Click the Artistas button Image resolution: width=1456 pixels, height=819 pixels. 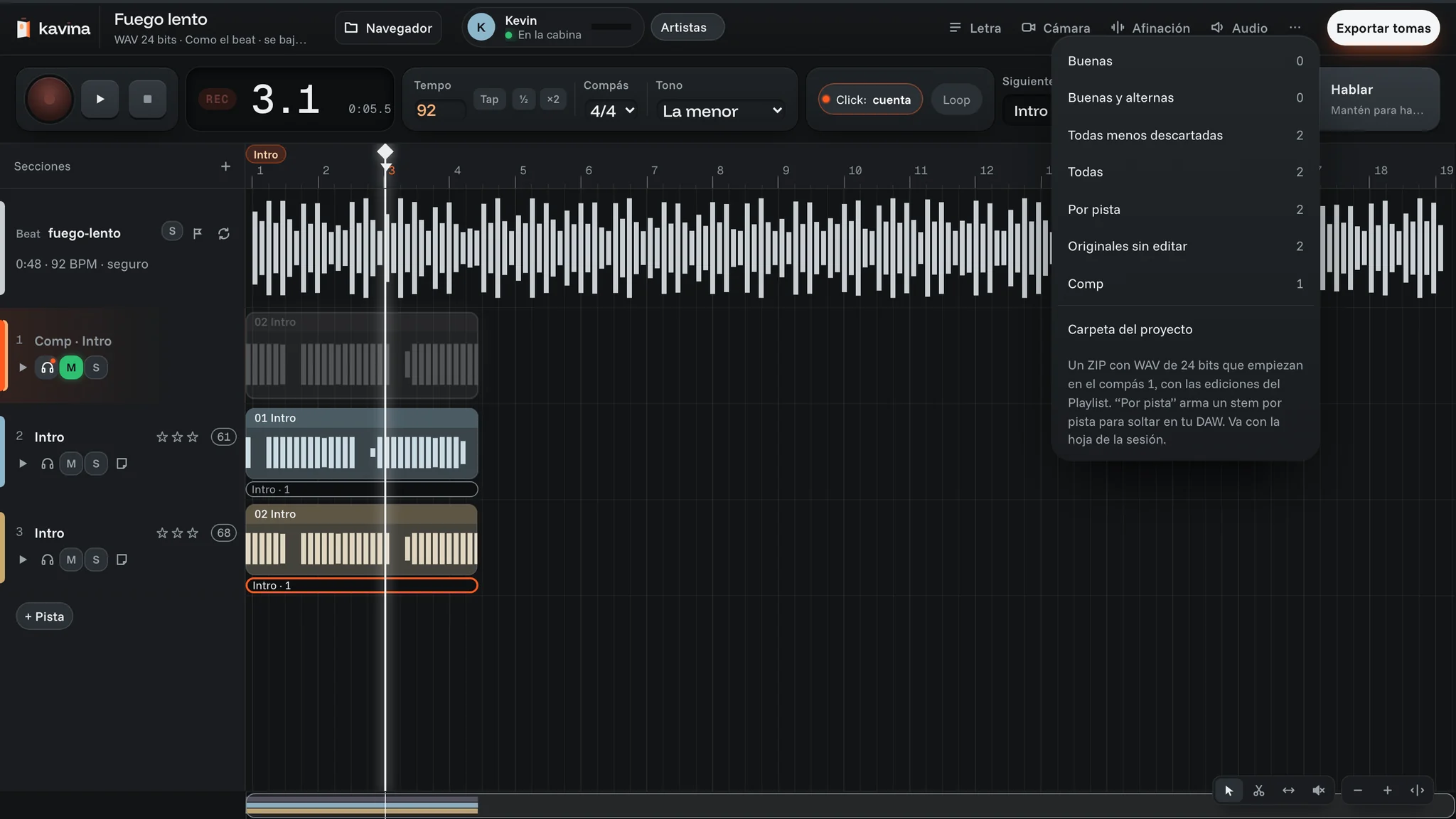687,28
